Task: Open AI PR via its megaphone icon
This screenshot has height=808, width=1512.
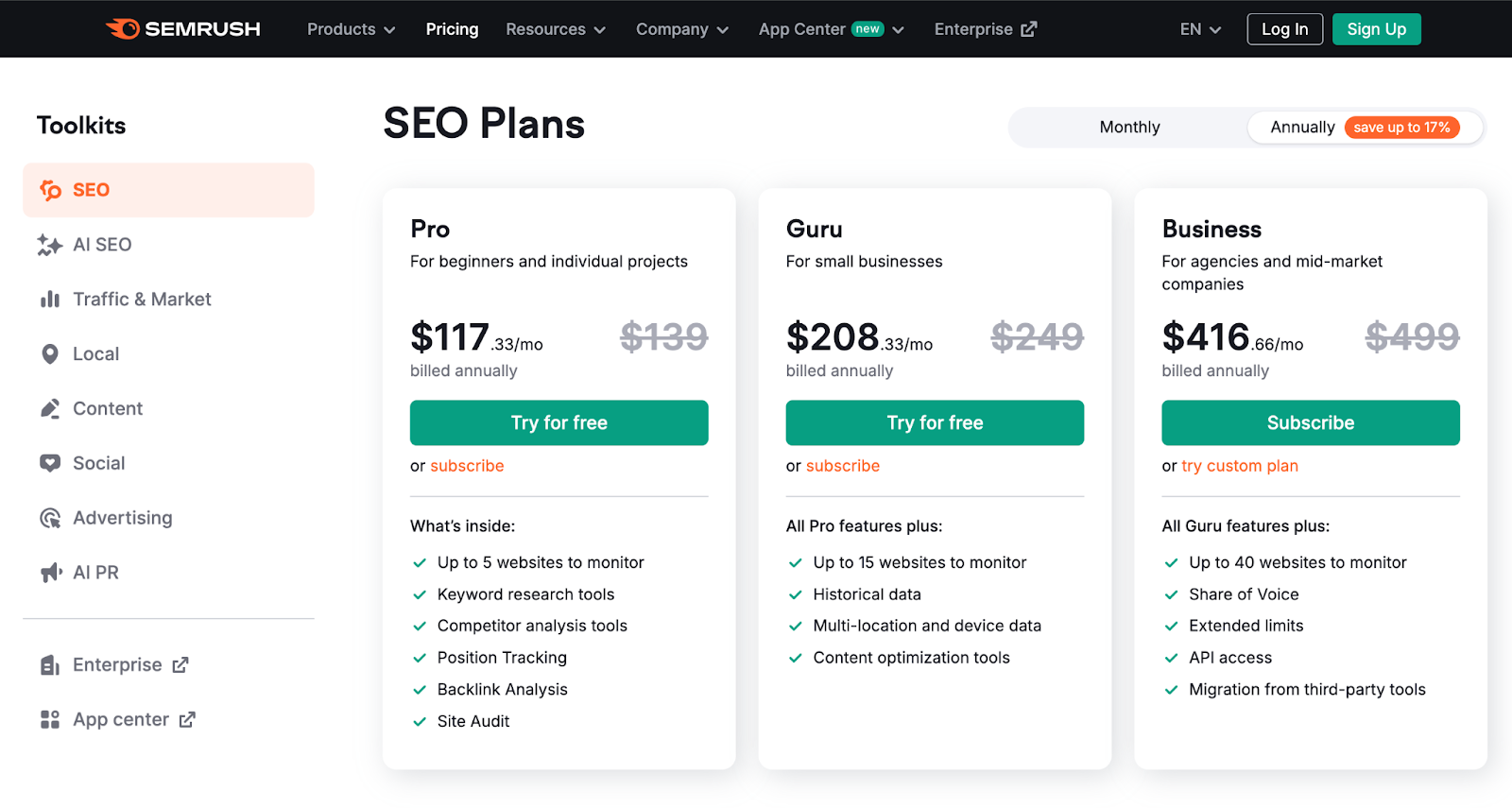Action: click(50, 572)
